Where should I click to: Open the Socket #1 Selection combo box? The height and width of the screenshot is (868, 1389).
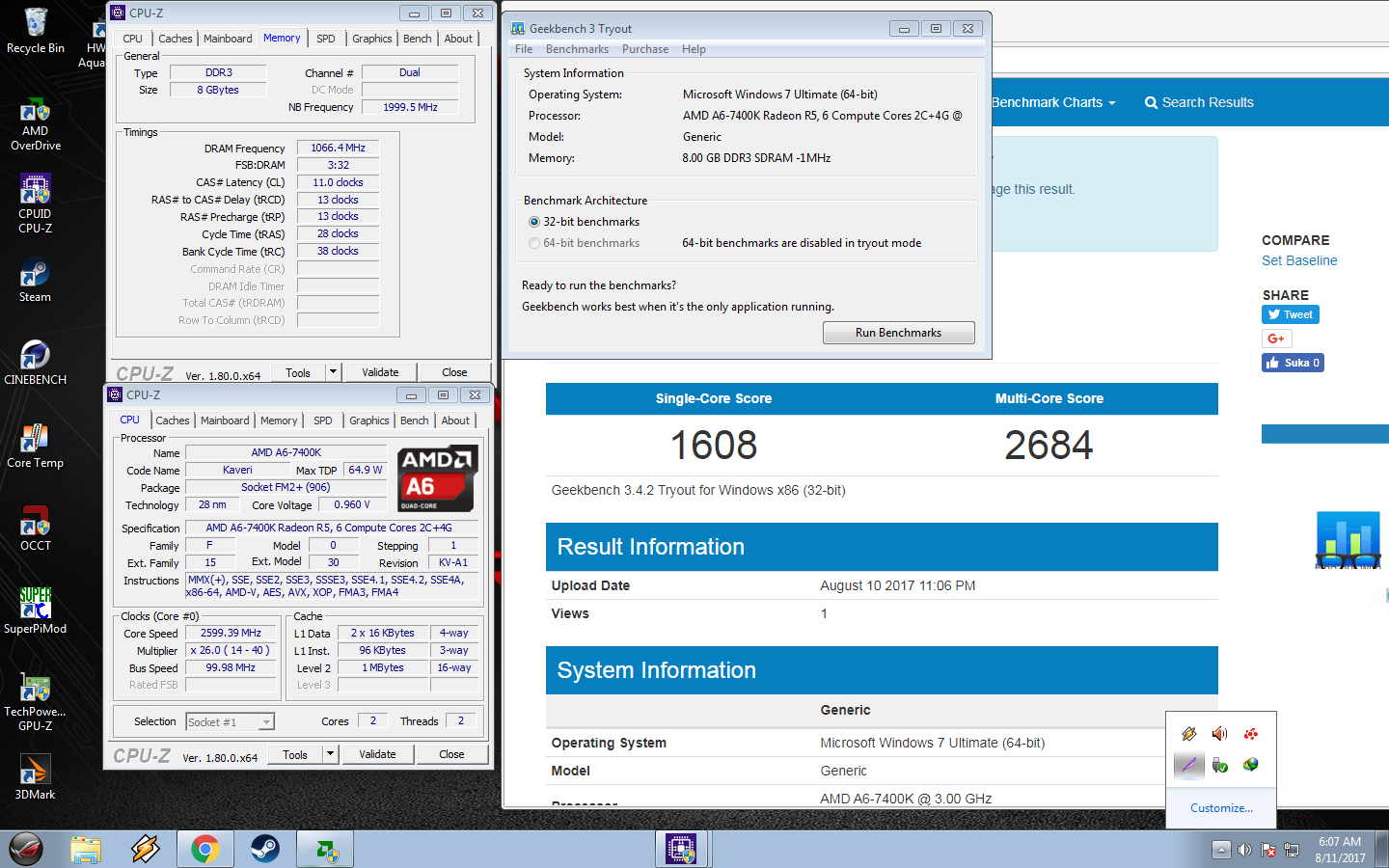pyautogui.click(x=231, y=721)
